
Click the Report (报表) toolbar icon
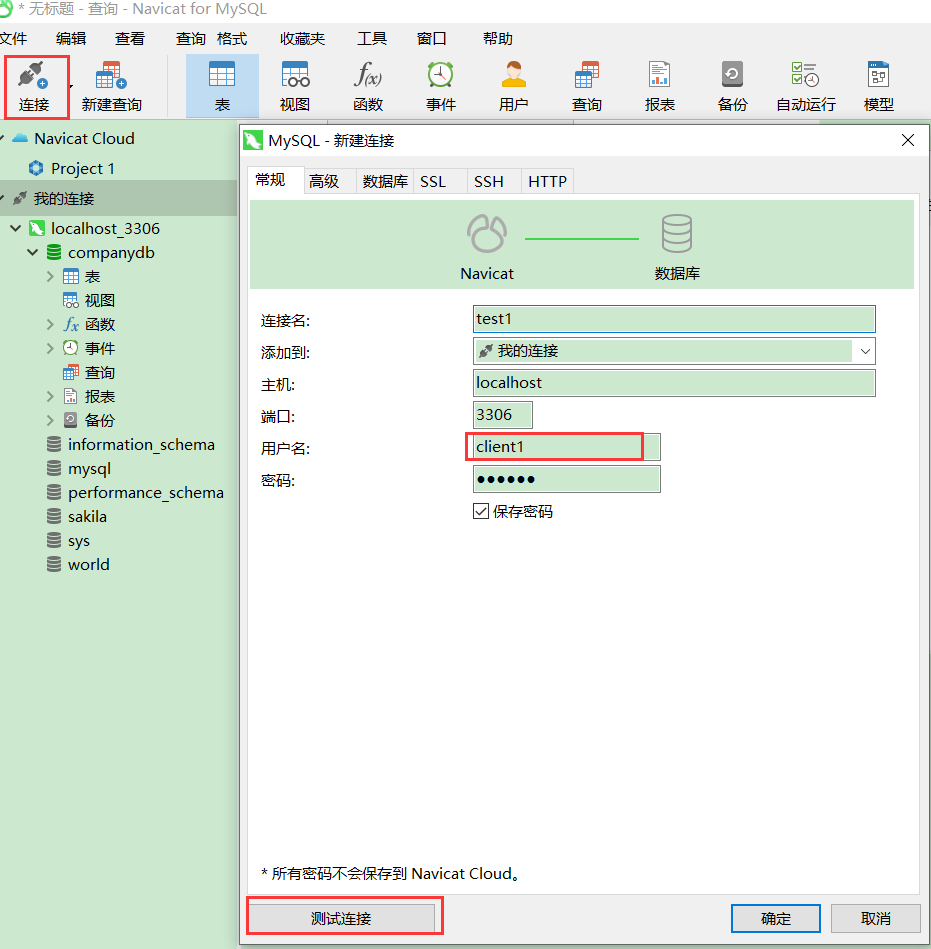pyautogui.click(x=660, y=87)
